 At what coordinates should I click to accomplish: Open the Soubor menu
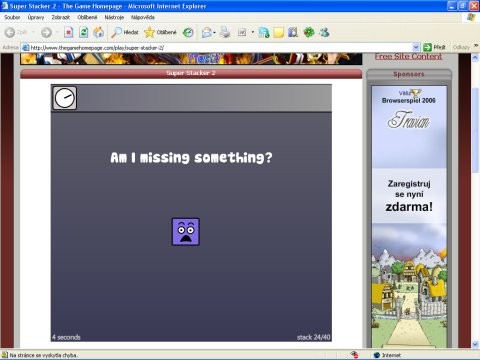pos(12,17)
